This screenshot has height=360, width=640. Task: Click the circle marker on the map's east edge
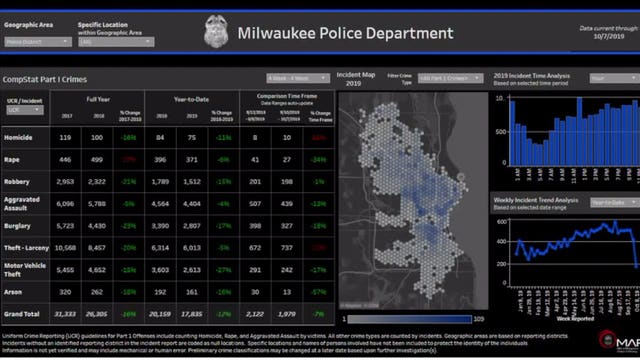click(x=461, y=177)
